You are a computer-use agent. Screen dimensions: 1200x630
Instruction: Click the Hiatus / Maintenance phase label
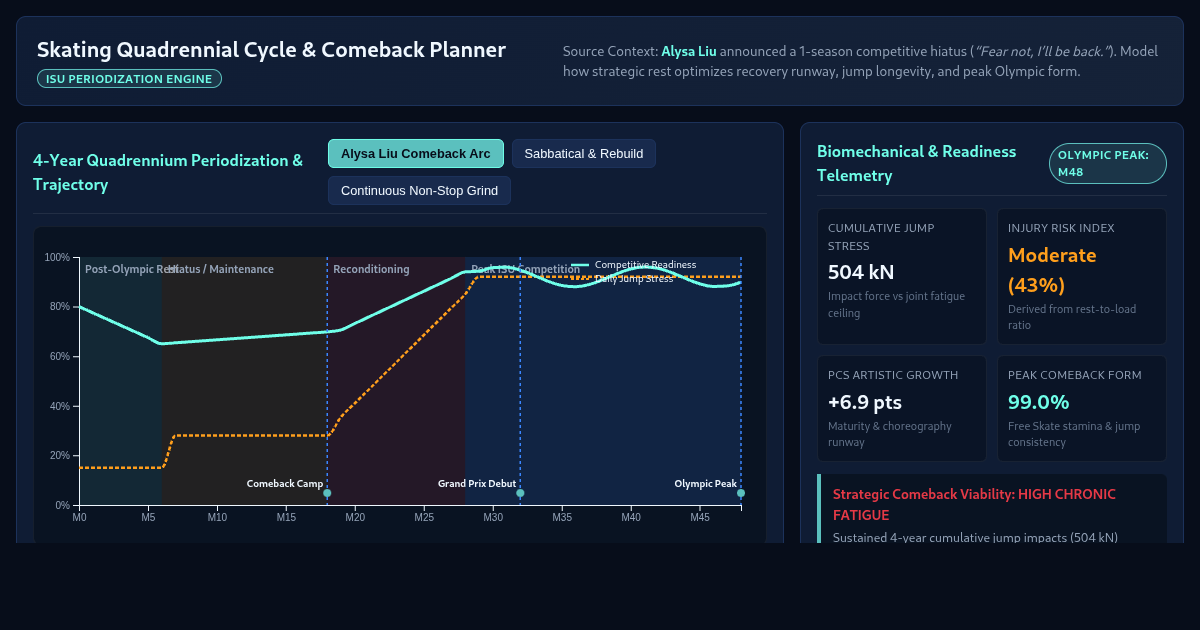(x=221, y=269)
